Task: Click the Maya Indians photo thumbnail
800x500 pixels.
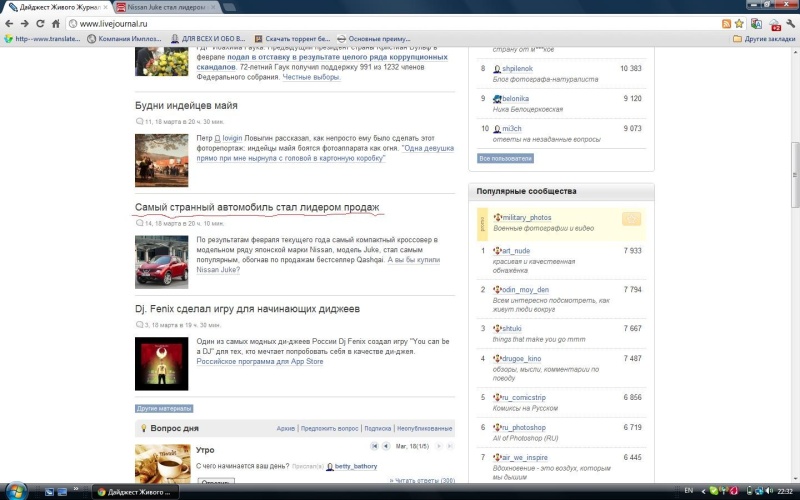Action: 161,160
